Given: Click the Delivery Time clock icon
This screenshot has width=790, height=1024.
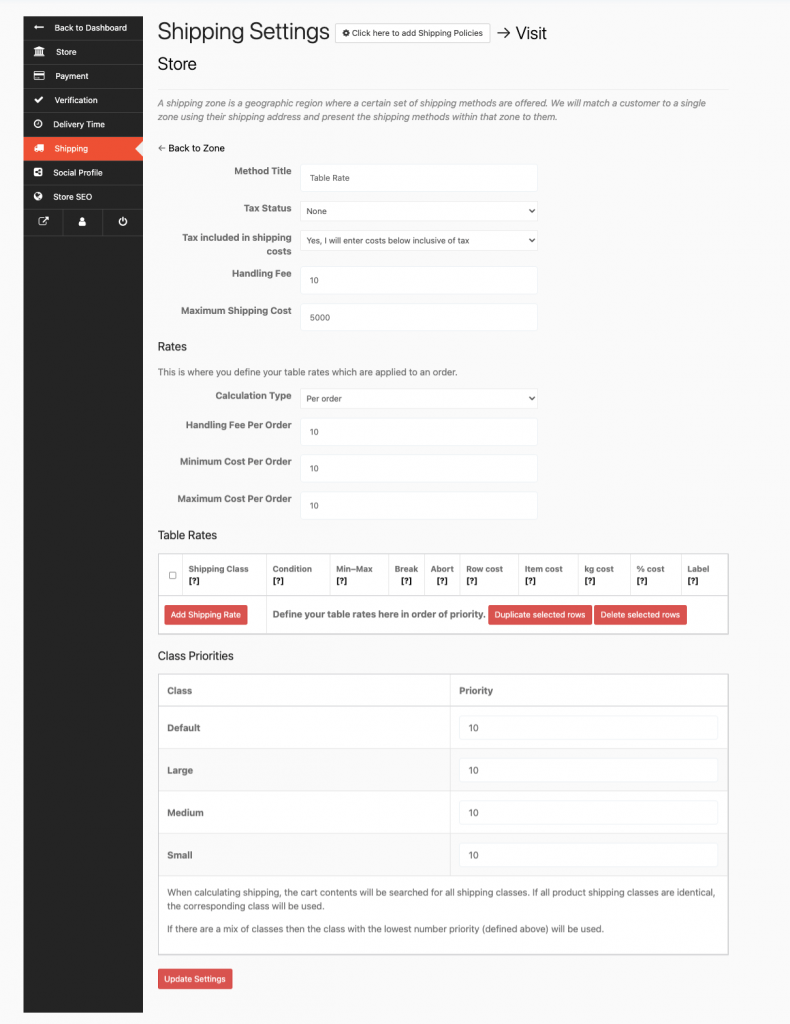Looking at the screenshot, I should 38,124.
